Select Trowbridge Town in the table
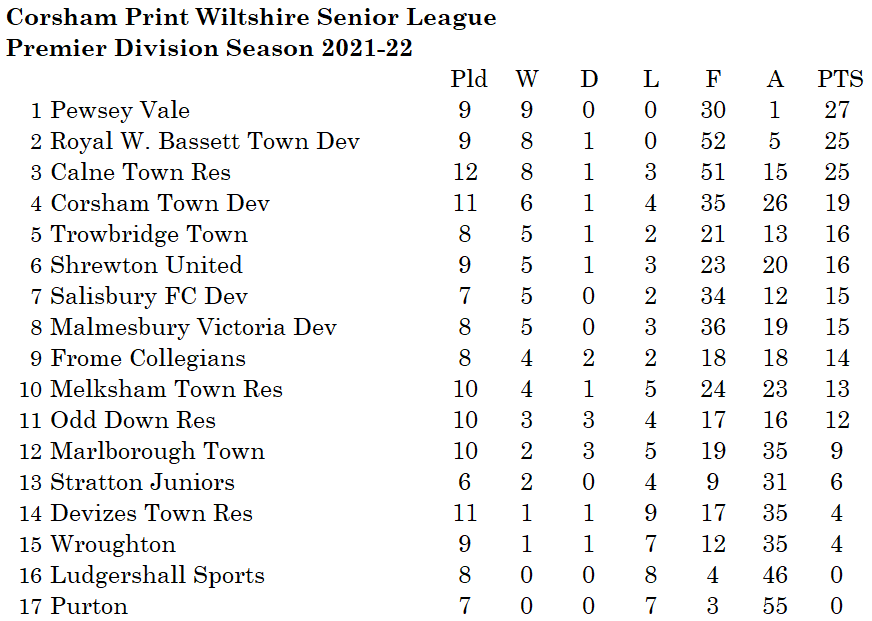 149,234
